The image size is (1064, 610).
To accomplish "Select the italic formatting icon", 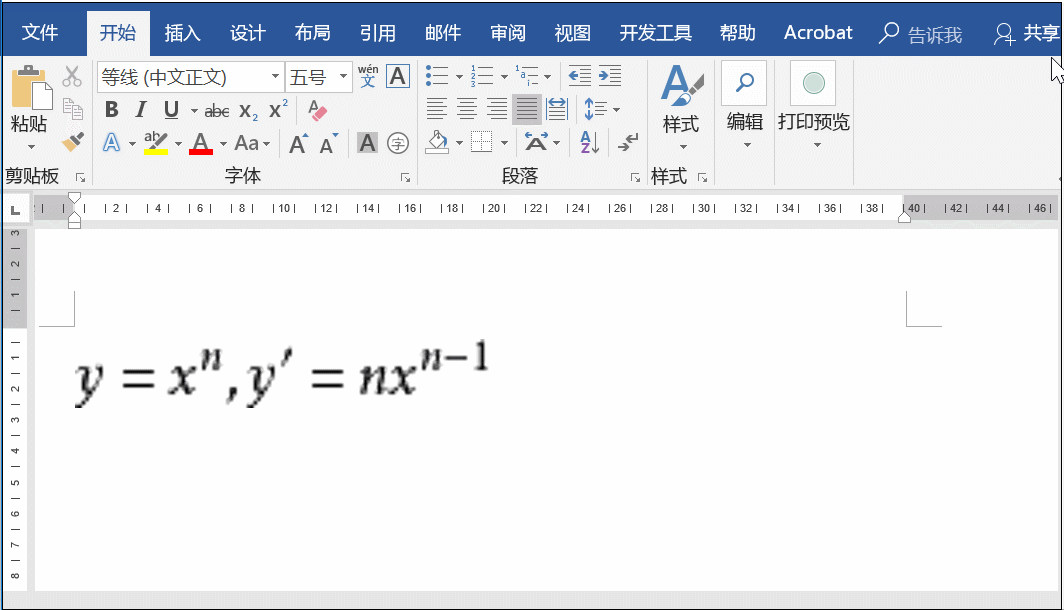I will pos(141,109).
